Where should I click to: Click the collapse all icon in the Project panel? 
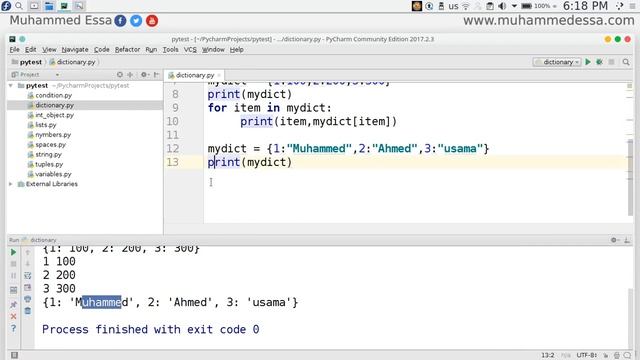tap(130, 75)
